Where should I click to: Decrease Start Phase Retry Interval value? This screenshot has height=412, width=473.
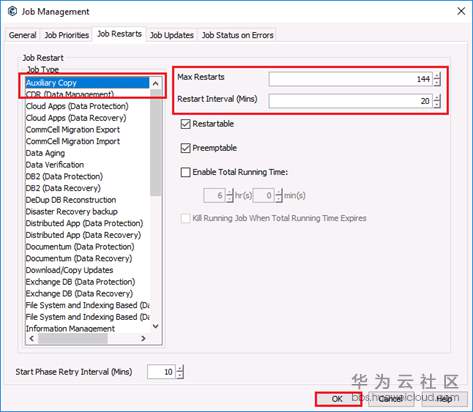tap(180, 375)
